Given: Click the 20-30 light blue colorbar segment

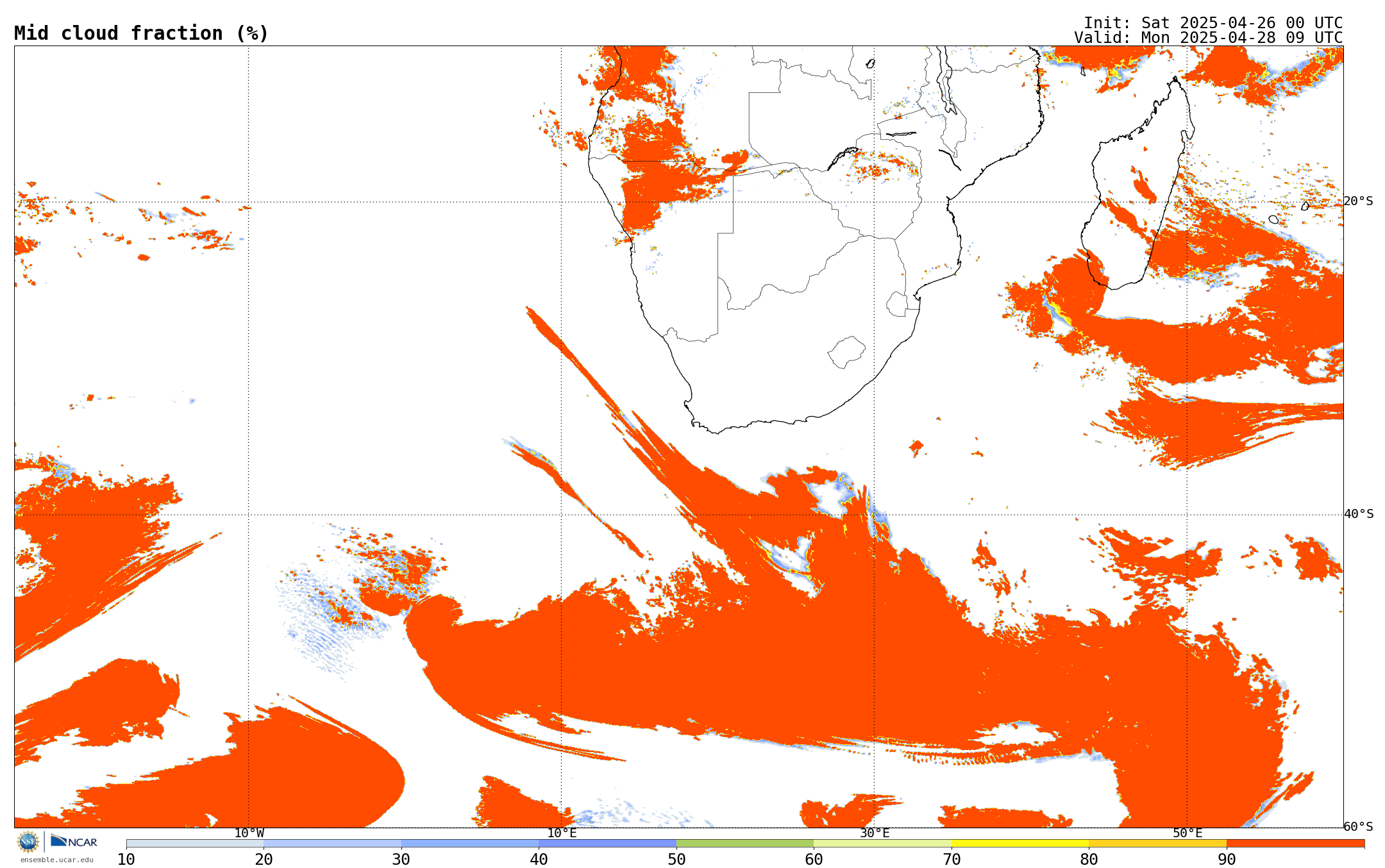Looking at the screenshot, I should point(333,844).
